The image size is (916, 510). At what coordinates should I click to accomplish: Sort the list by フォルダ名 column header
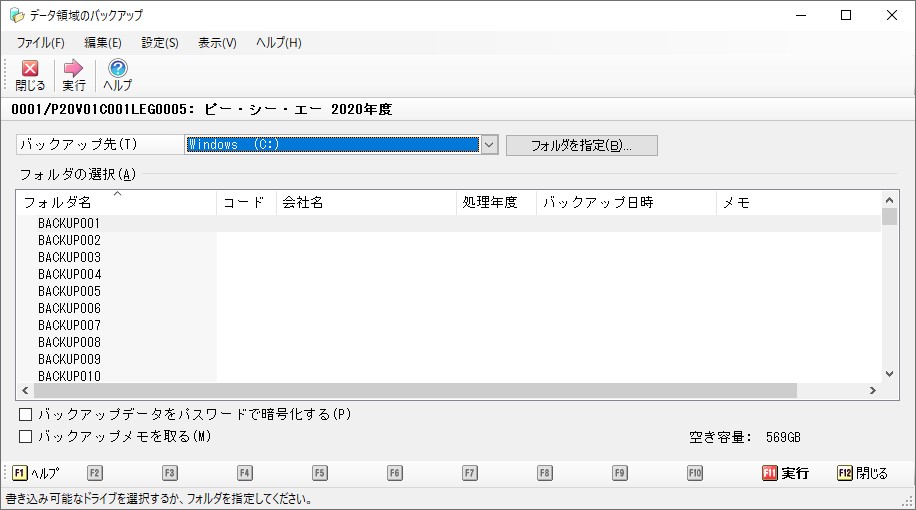click(116, 202)
